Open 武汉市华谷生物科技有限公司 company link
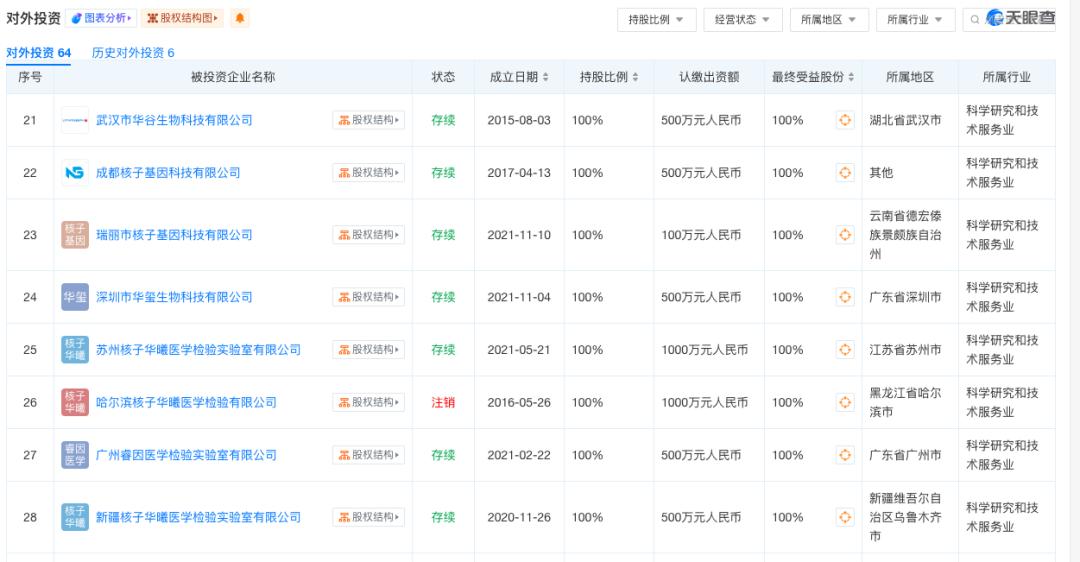 pos(174,120)
